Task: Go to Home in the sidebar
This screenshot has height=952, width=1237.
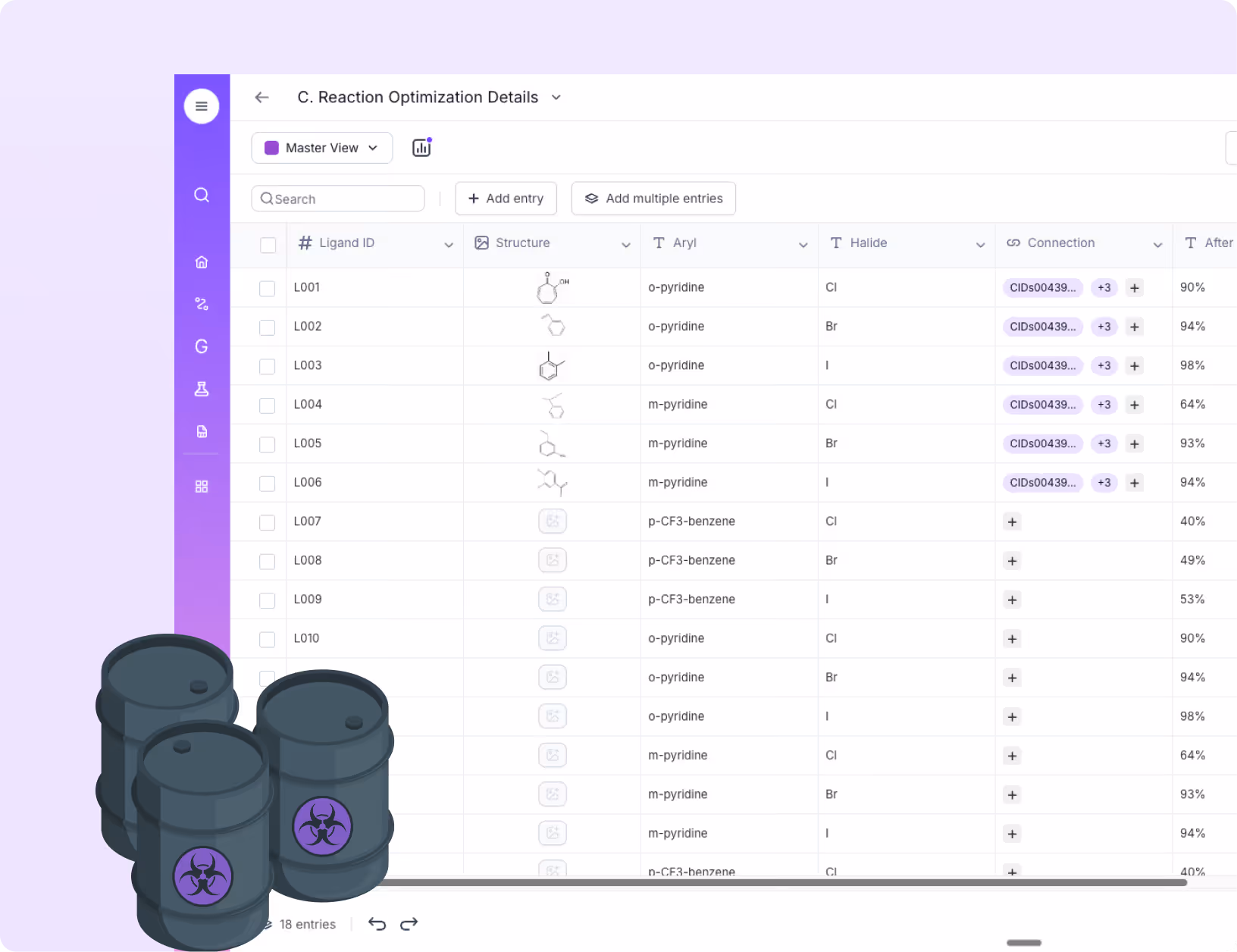Action: click(x=201, y=261)
